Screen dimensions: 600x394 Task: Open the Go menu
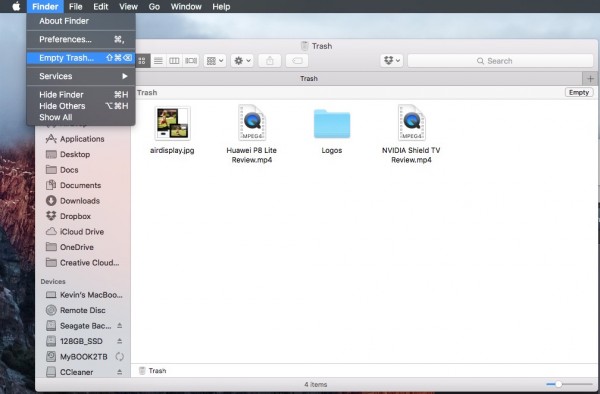click(x=154, y=7)
